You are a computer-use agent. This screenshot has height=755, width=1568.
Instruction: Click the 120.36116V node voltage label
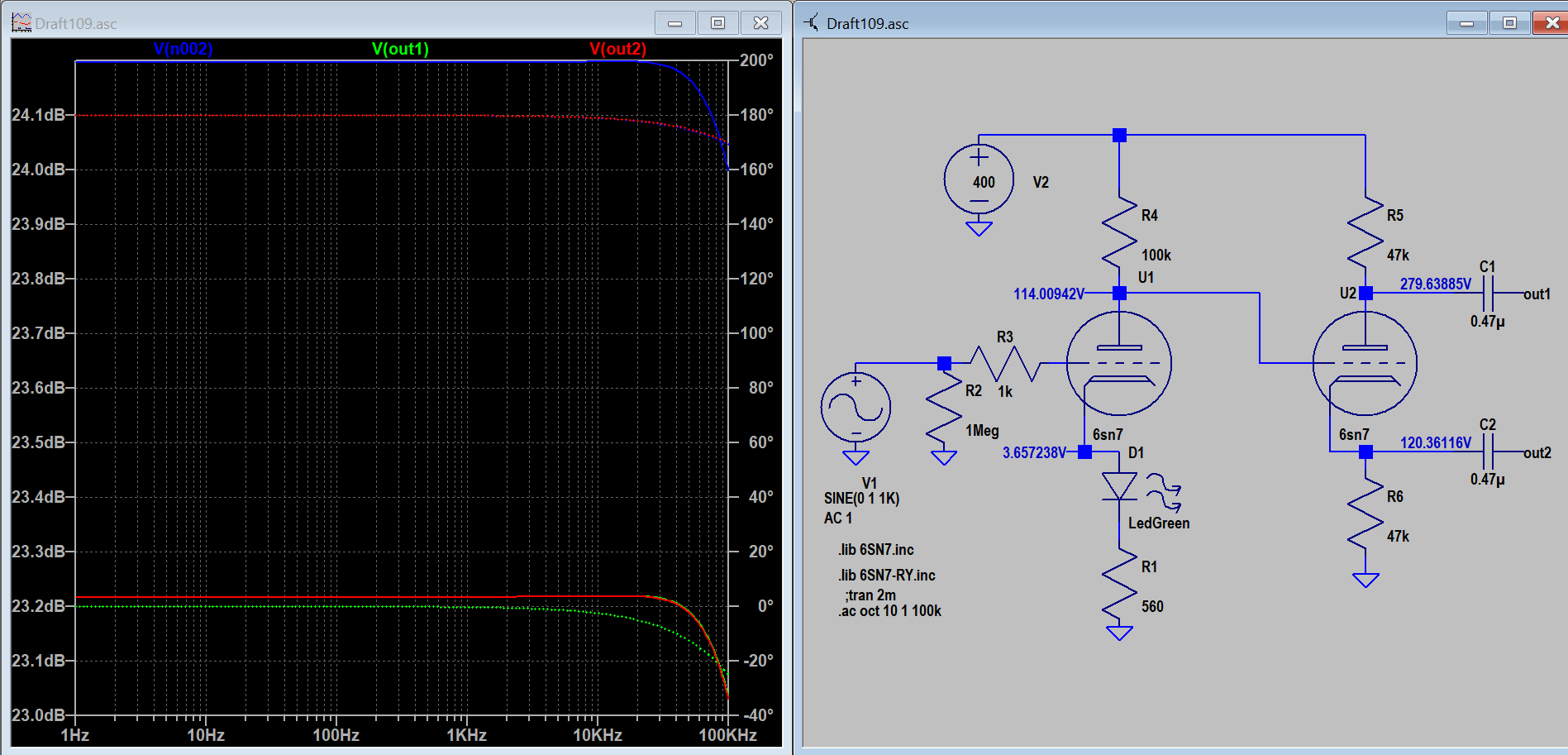click(x=1435, y=442)
